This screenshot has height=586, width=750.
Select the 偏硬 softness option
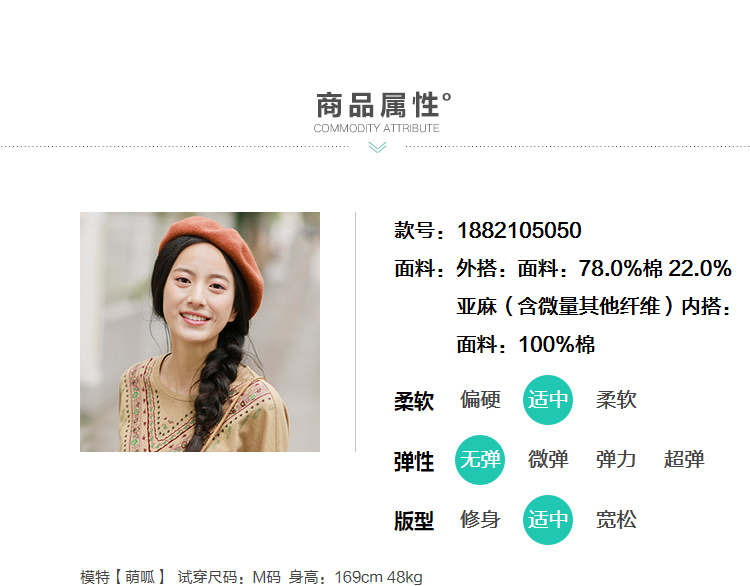point(480,399)
